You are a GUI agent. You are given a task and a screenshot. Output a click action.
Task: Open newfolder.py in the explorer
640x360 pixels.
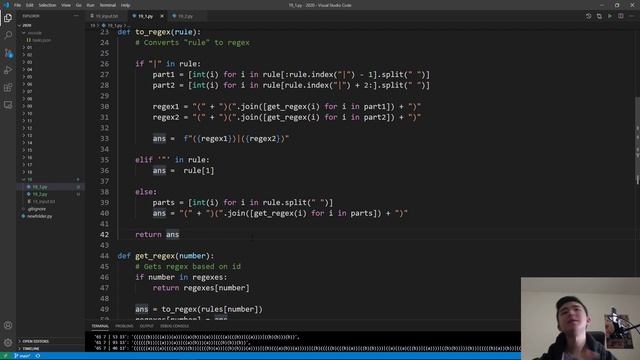pos(40,216)
